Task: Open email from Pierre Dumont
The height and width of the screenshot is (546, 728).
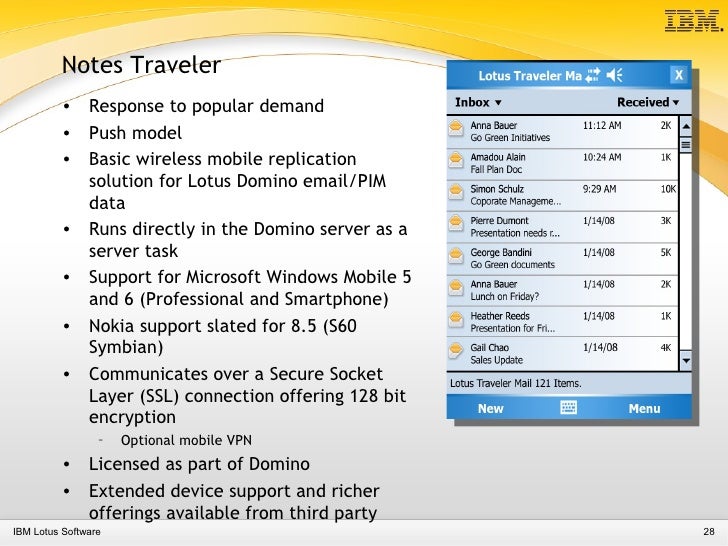Action: [499, 221]
